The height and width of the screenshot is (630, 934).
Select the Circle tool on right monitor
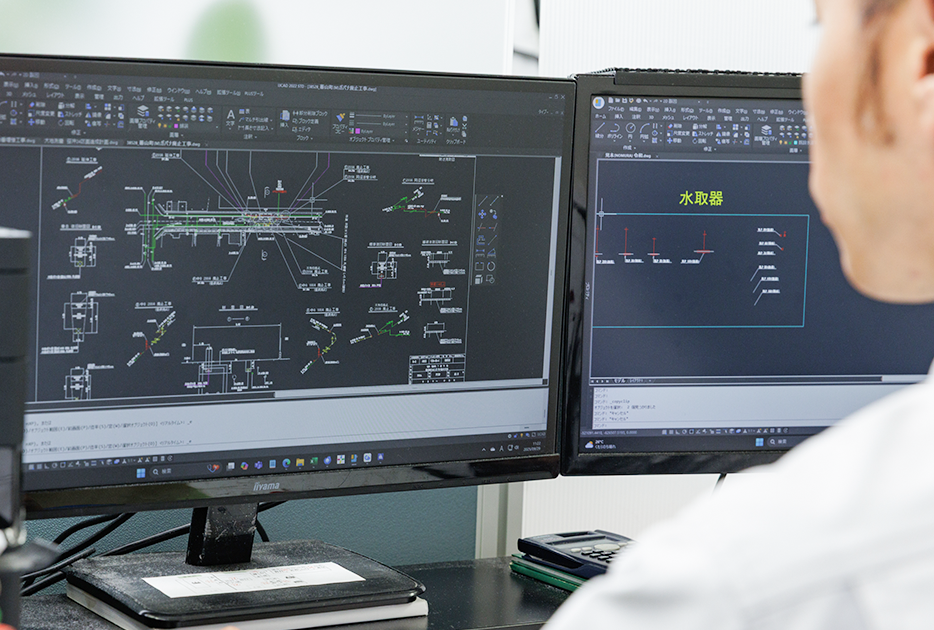tap(632, 130)
